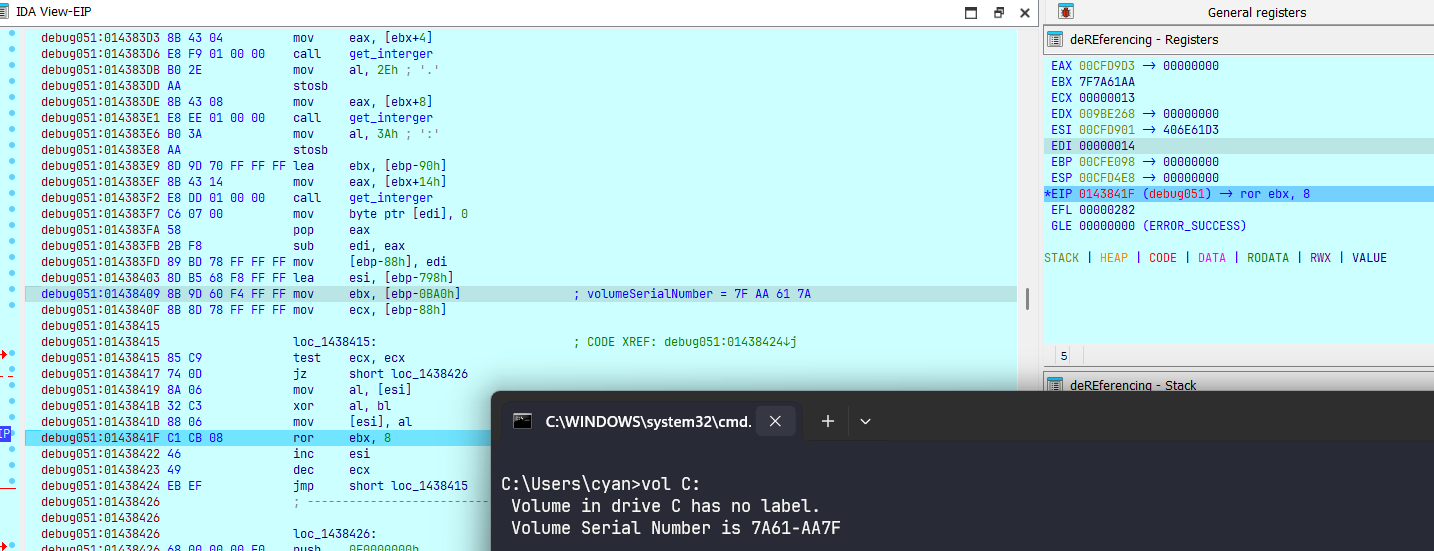Open the terminal tab dropdown chevron
The height and width of the screenshot is (551, 1434).
866,421
